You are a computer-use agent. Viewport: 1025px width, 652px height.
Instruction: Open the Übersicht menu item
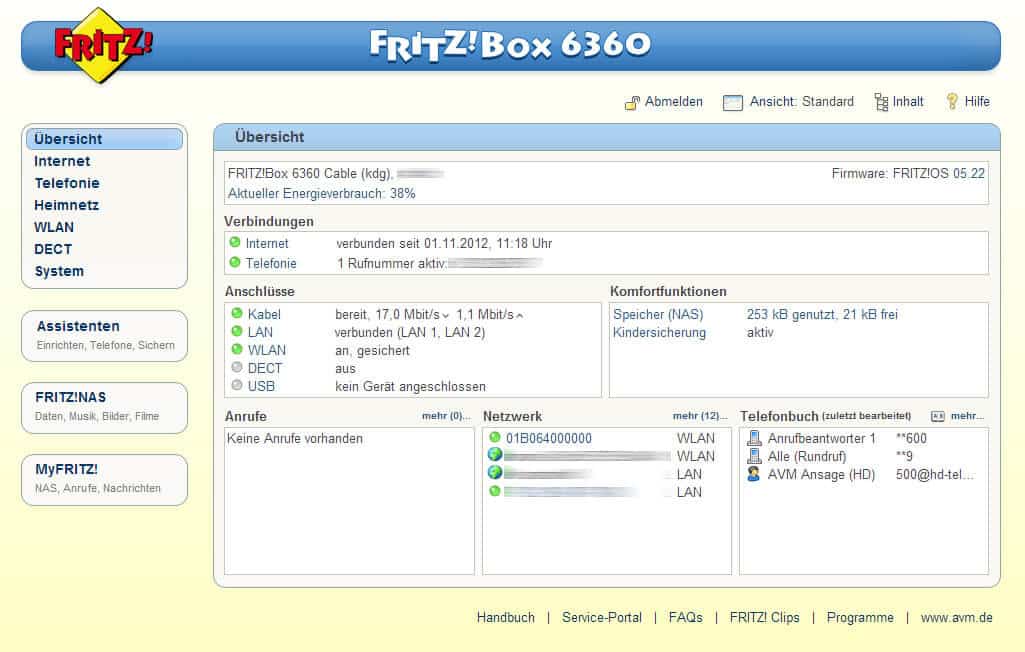[x=105, y=139]
